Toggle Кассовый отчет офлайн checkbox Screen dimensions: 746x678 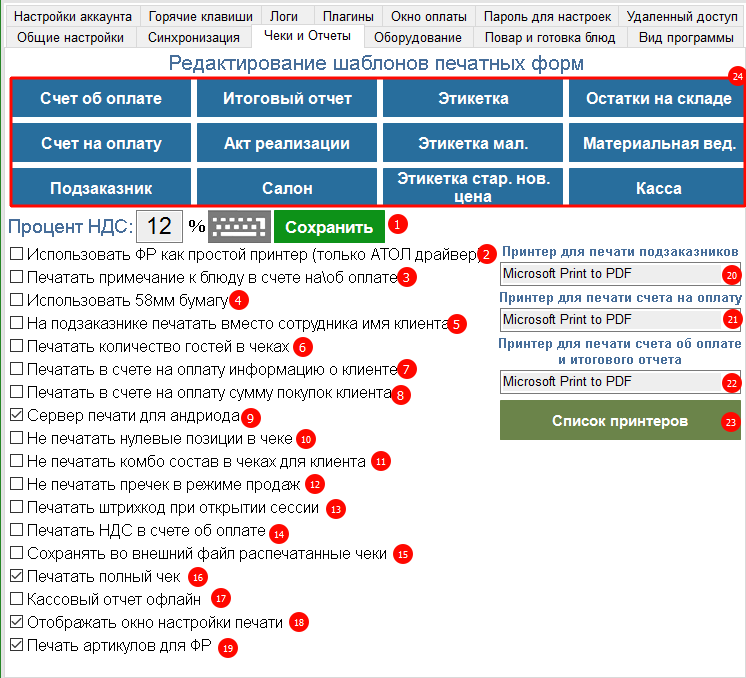coord(17,599)
